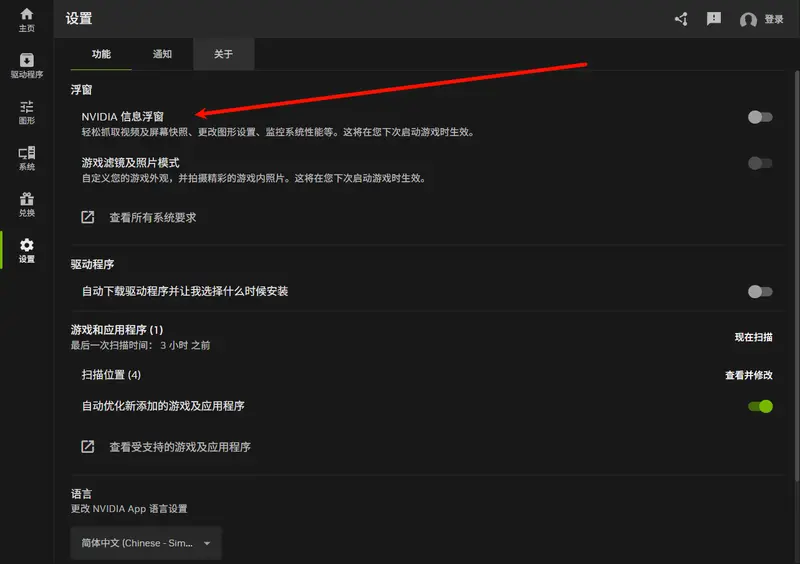Click the 游戏和应用程序 (1) heading
The height and width of the screenshot is (564, 800).
click(117, 330)
